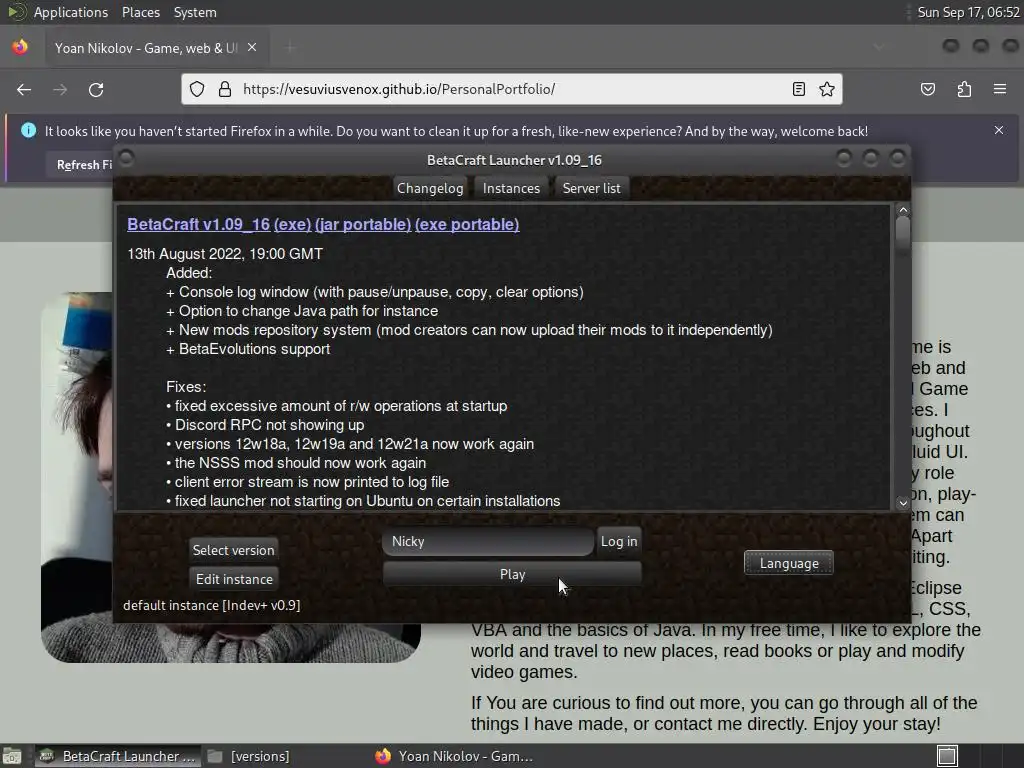1024x768 pixels.
Task: Click the clock showing Sun Sep 17
Action: (x=968, y=12)
